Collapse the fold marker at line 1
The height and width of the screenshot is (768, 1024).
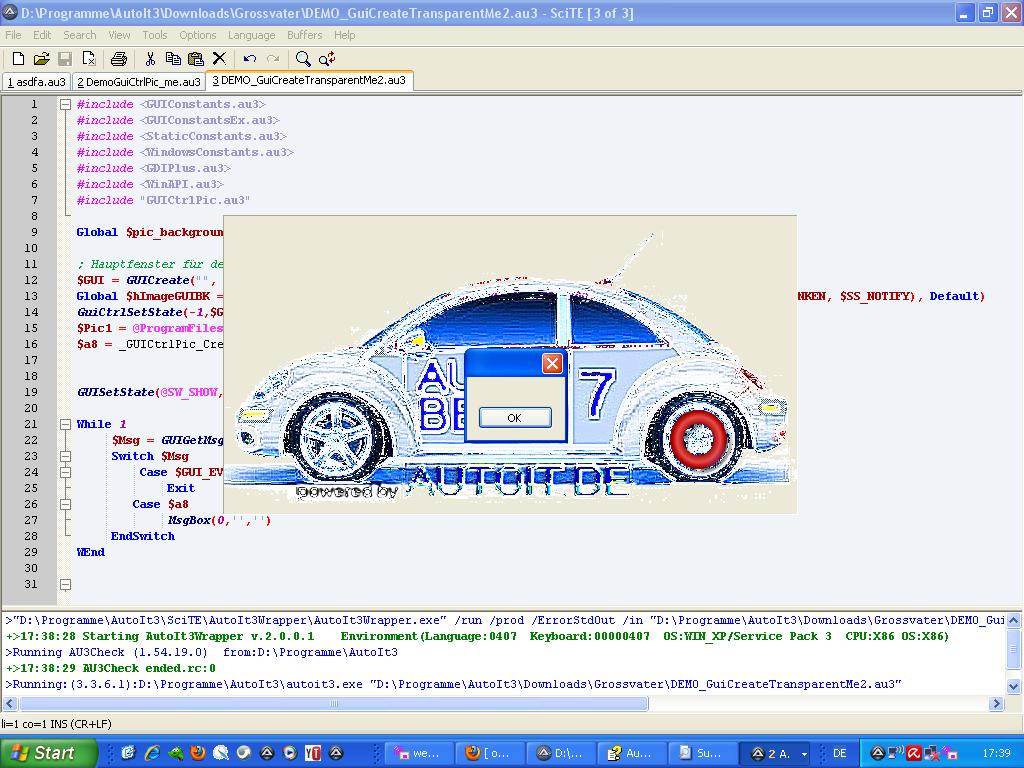(65, 104)
